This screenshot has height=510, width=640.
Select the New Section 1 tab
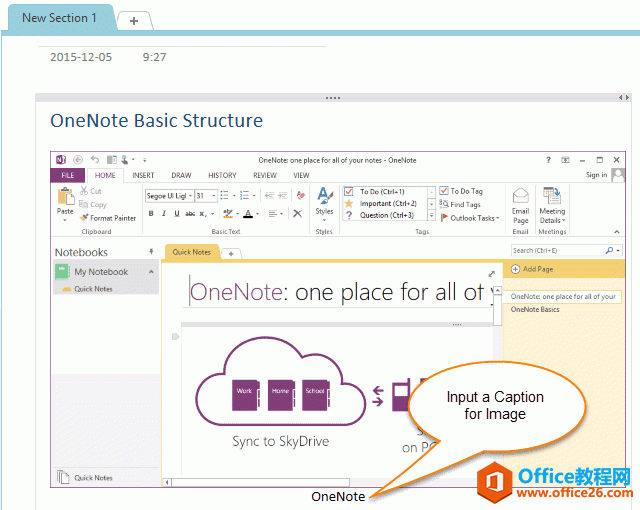tap(59, 18)
